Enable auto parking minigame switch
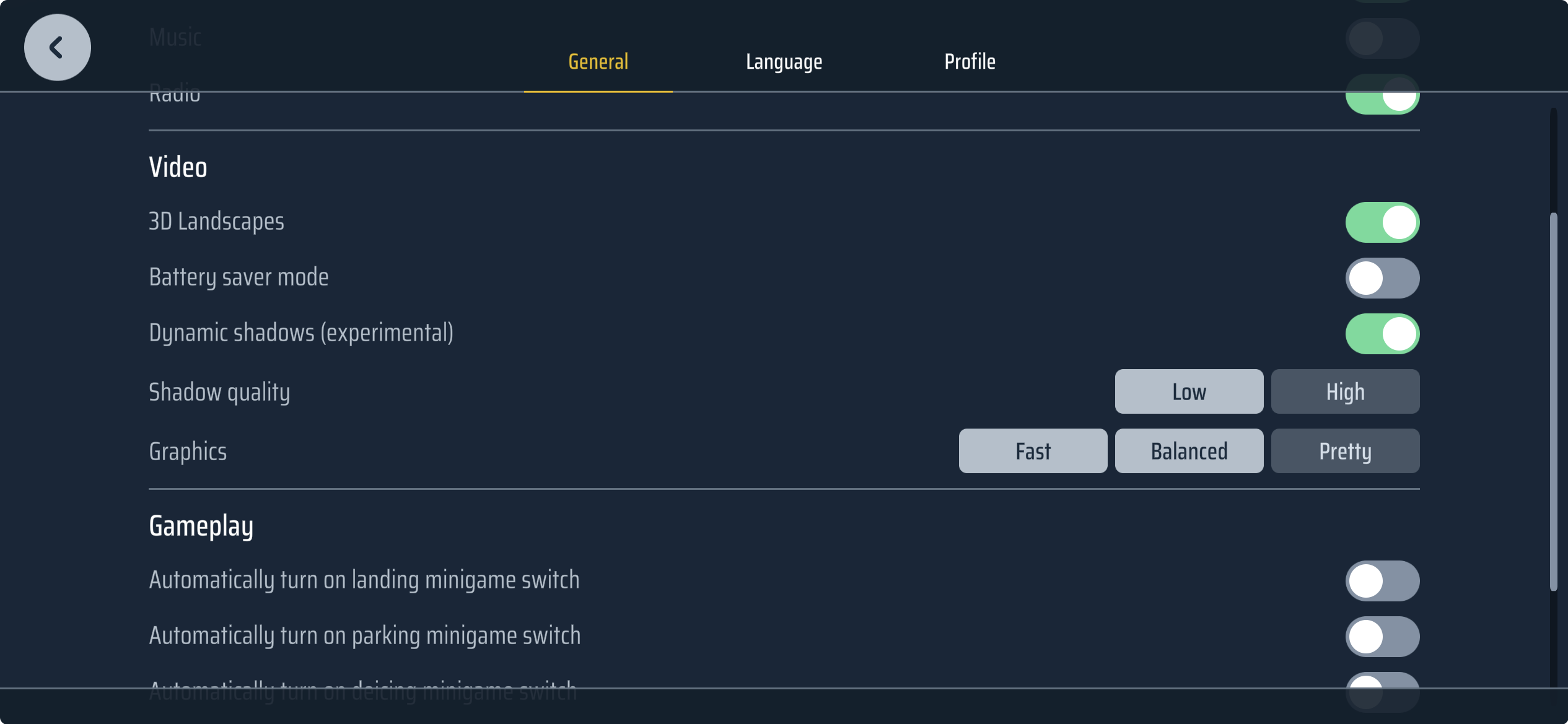The height and width of the screenshot is (724, 1568). click(x=1382, y=637)
